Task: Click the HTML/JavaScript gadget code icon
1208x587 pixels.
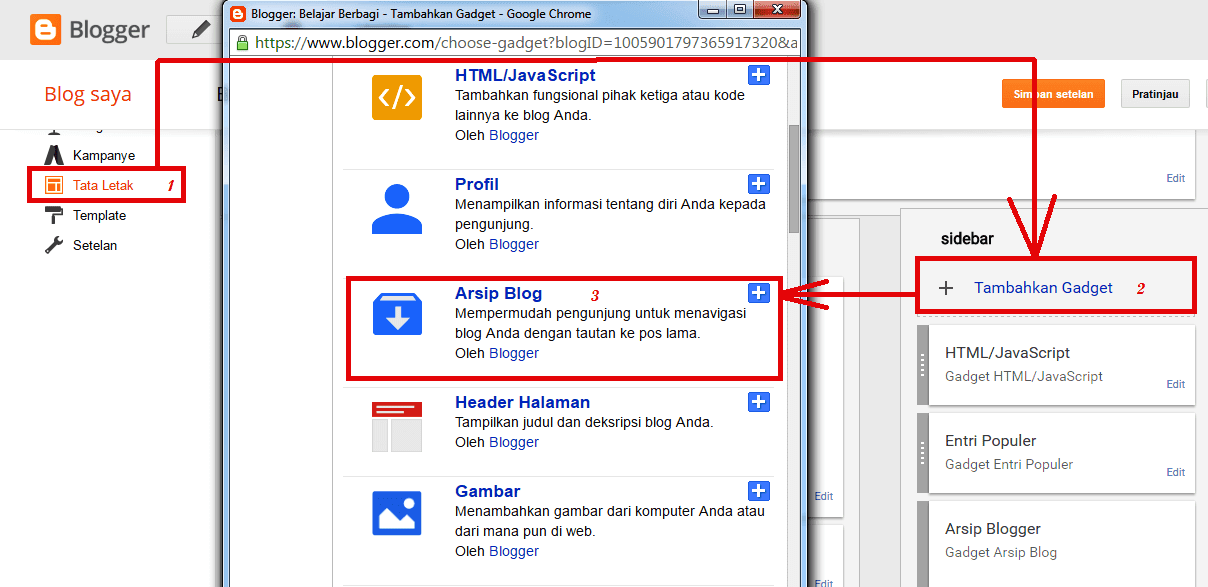Action: pyautogui.click(x=397, y=97)
